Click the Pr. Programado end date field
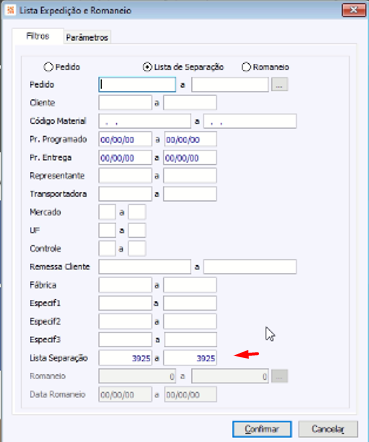Image resolution: width=369 pixels, height=442 pixels. pos(190,139)
